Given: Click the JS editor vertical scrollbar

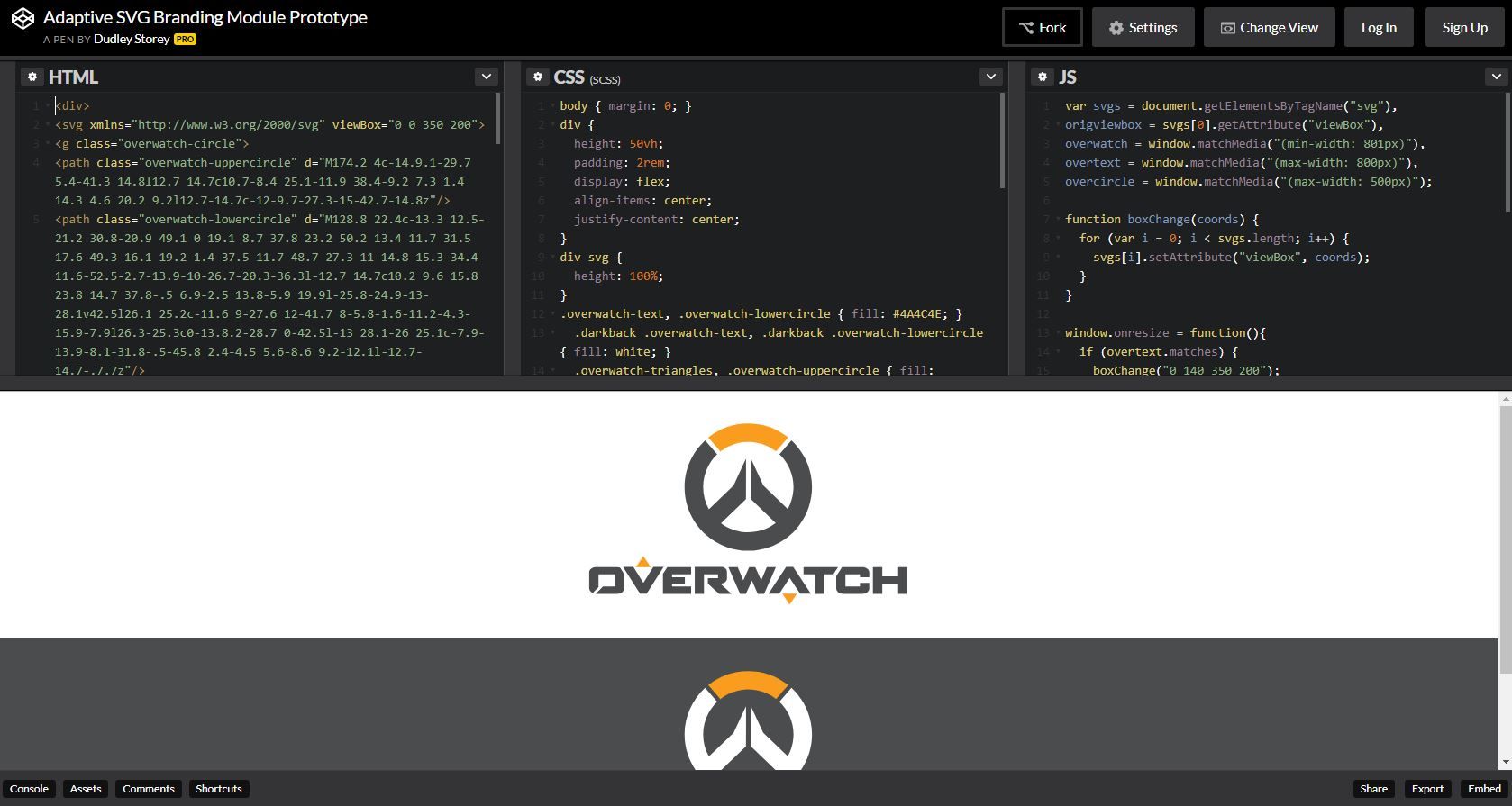Looking at the screenshot, I should point(1507,152).
